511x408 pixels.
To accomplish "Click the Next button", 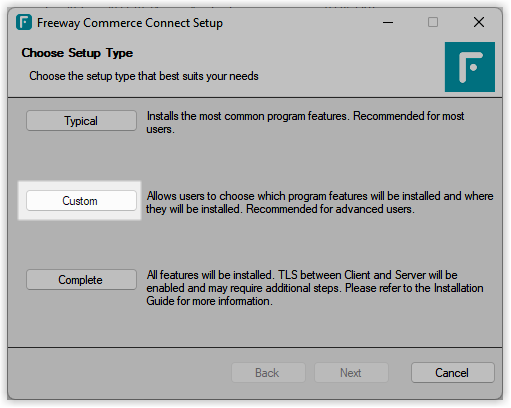I will [351, 373].
